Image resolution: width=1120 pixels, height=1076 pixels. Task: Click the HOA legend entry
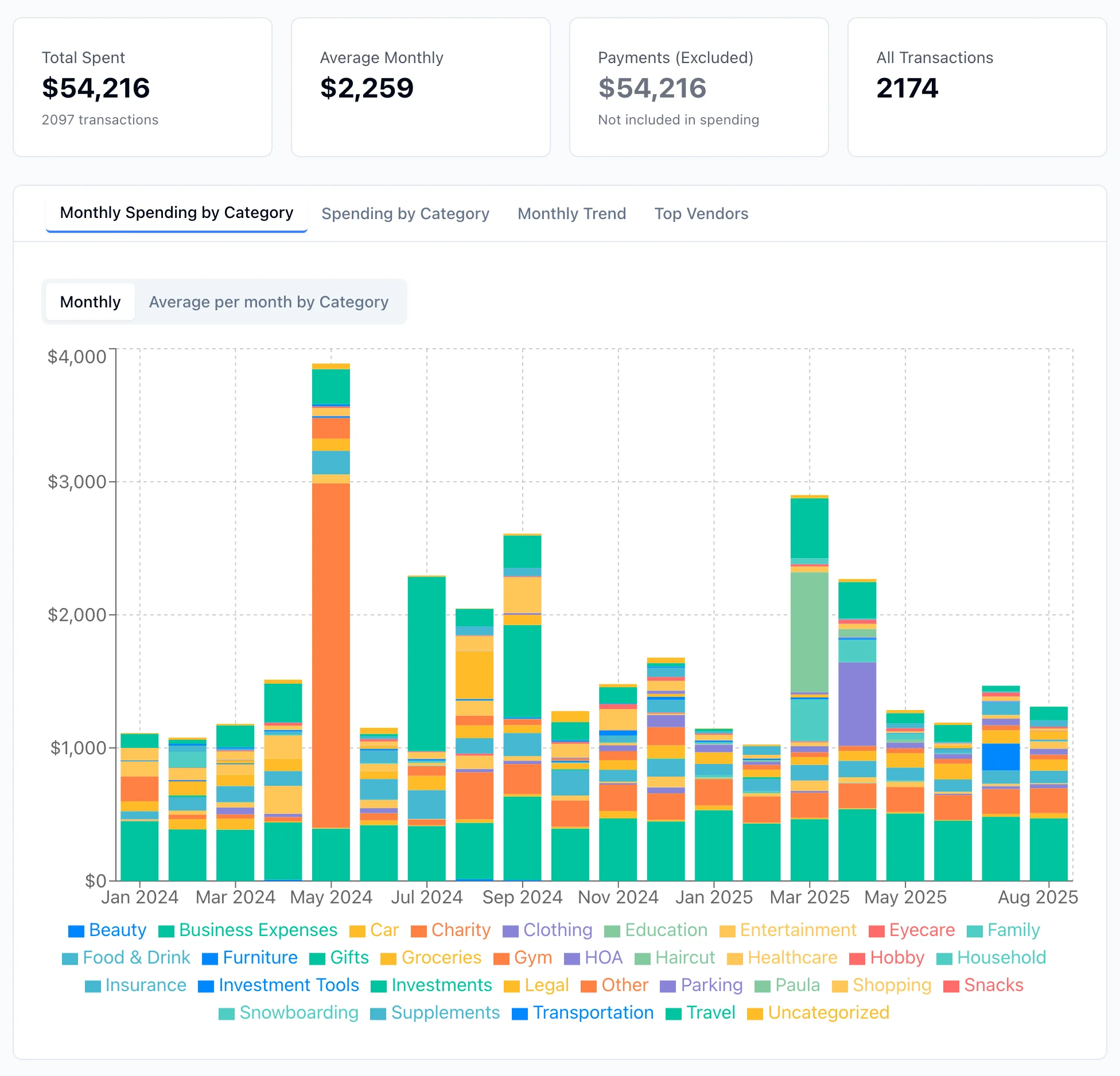click(x=593, y=957)
